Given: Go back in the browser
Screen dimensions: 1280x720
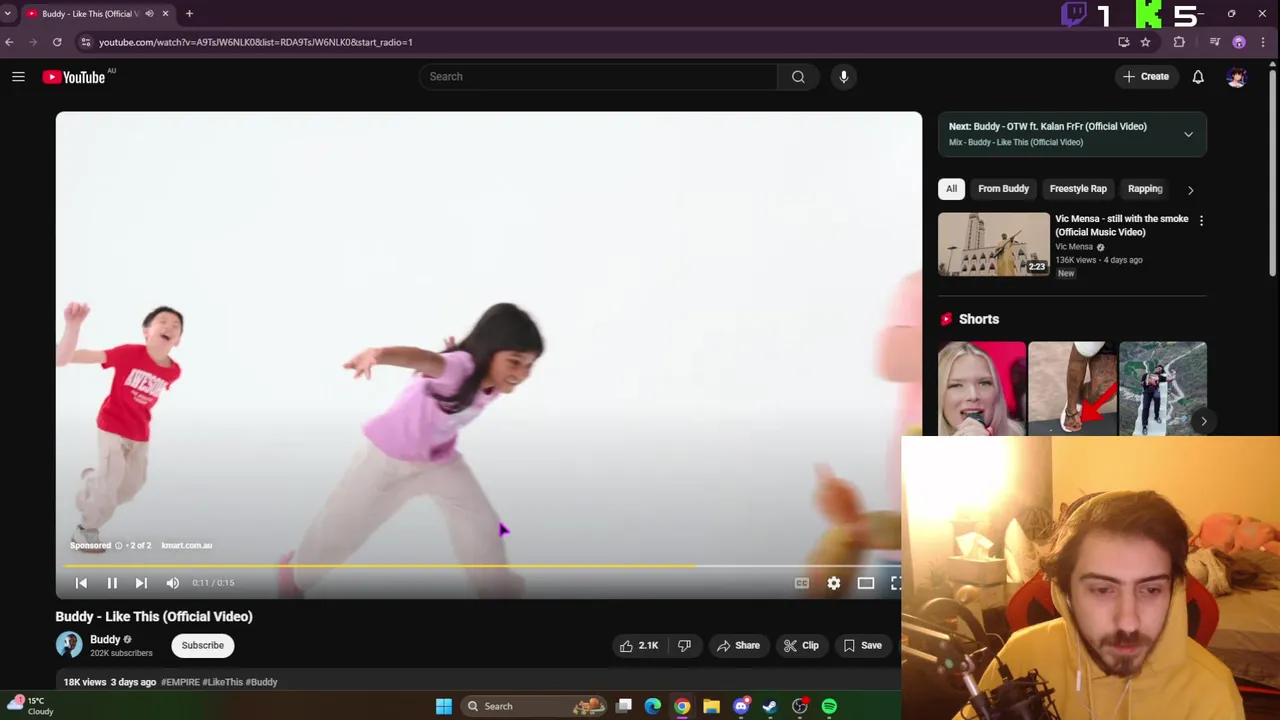Looking at the screenshot, I should point(9,42).
